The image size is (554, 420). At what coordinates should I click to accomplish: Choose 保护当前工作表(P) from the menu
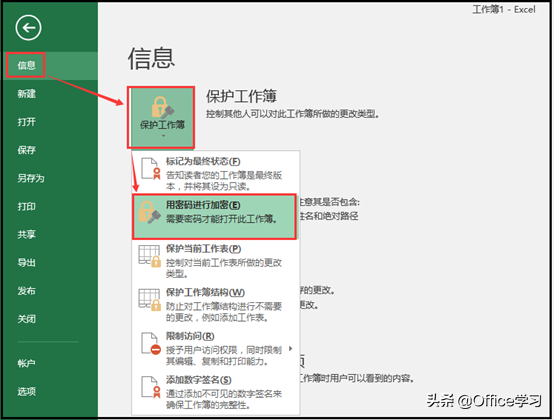tap(216, 261)
